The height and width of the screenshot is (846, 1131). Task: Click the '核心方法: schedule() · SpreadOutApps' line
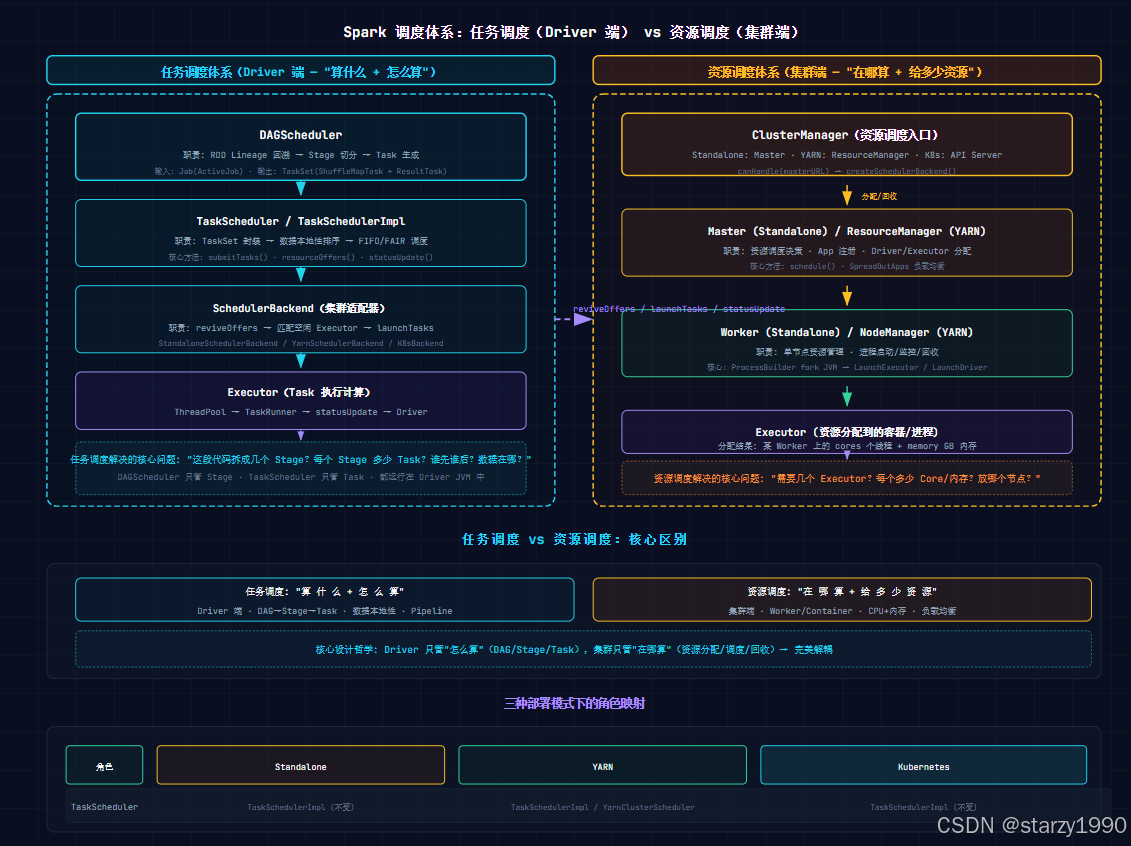click(x=847, y=267)
